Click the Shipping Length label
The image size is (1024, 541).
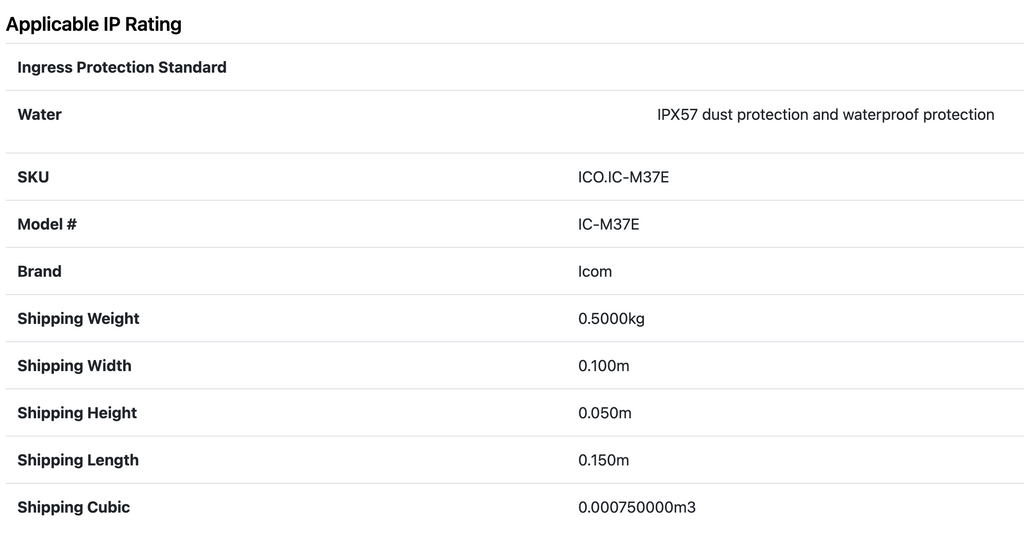[x=78, y=459]
